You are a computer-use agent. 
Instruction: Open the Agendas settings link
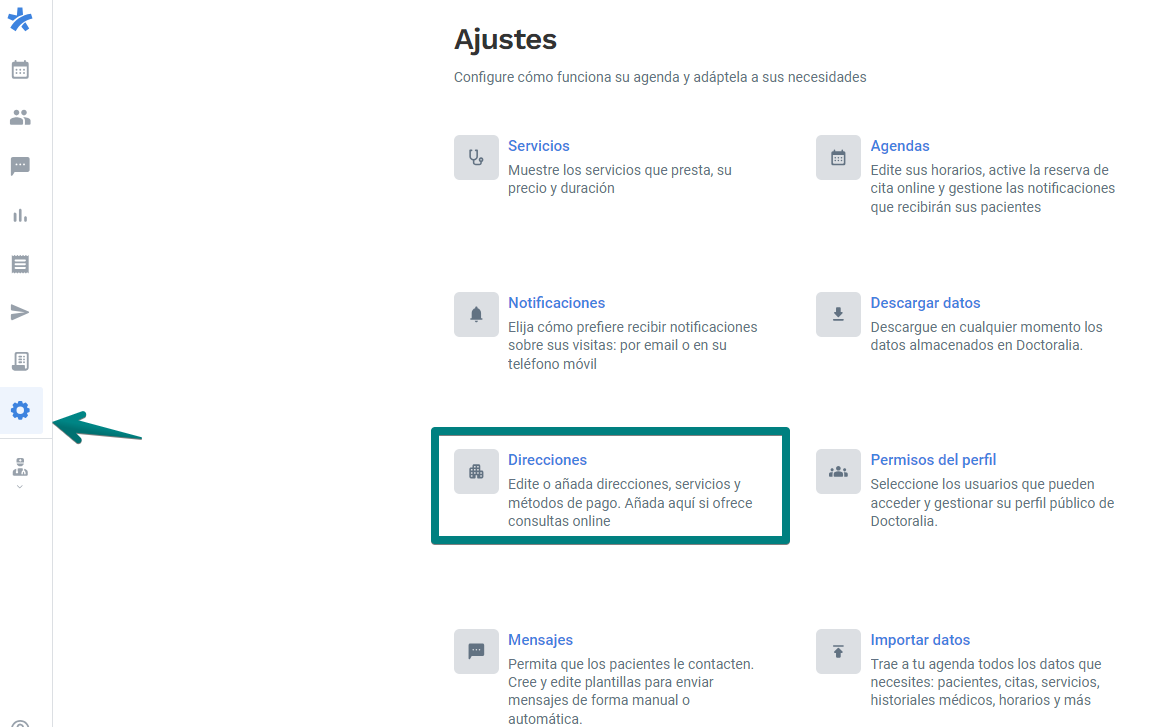pos(899,145)
